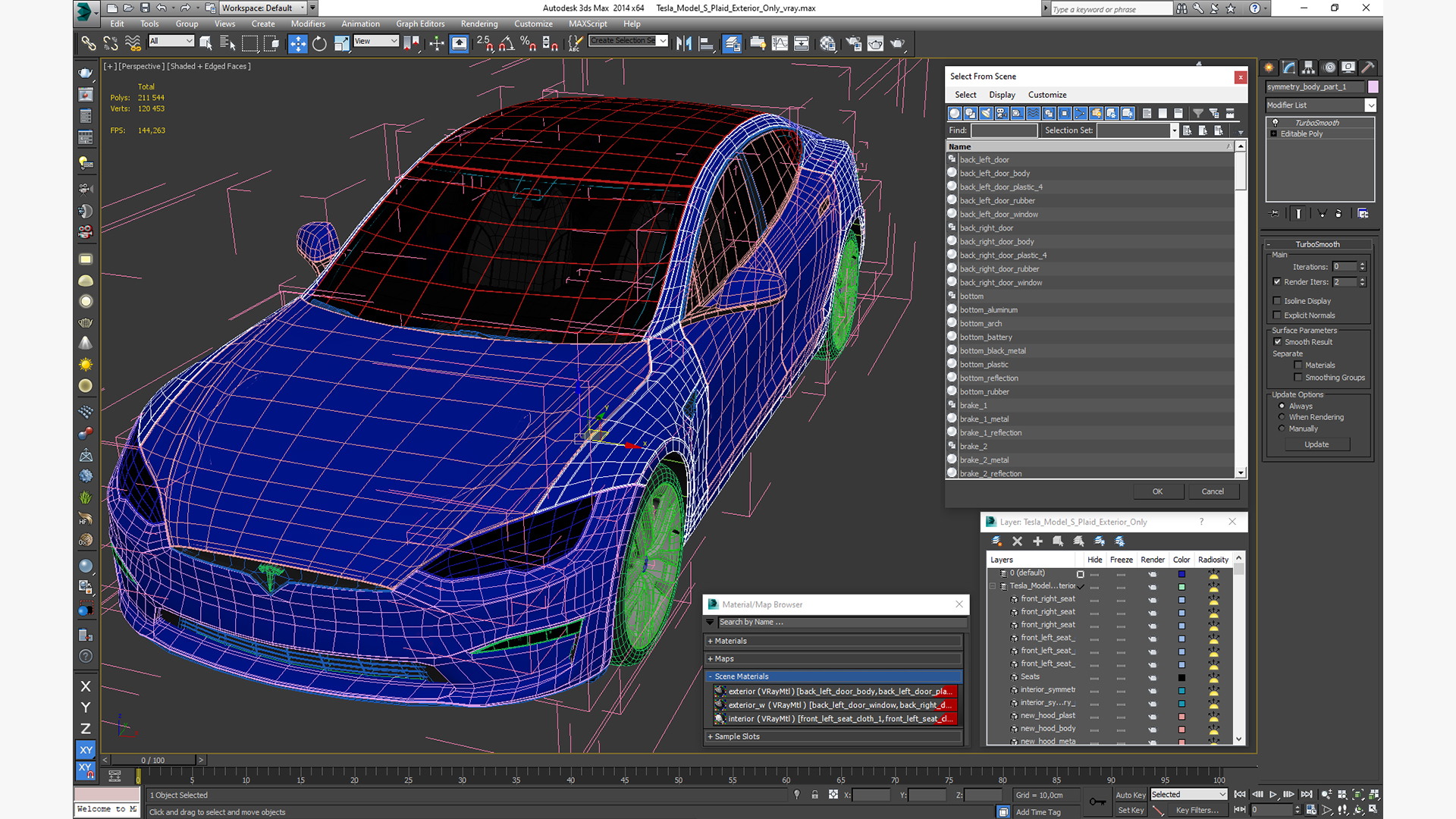Click the Find input in Select From Scene

tap(1004, 130)
